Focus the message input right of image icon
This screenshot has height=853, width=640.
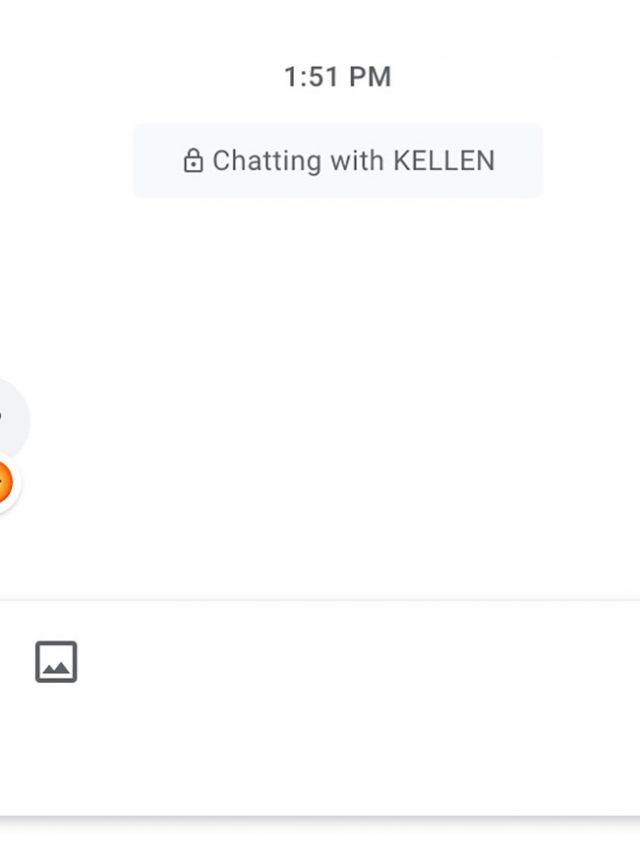350,662
